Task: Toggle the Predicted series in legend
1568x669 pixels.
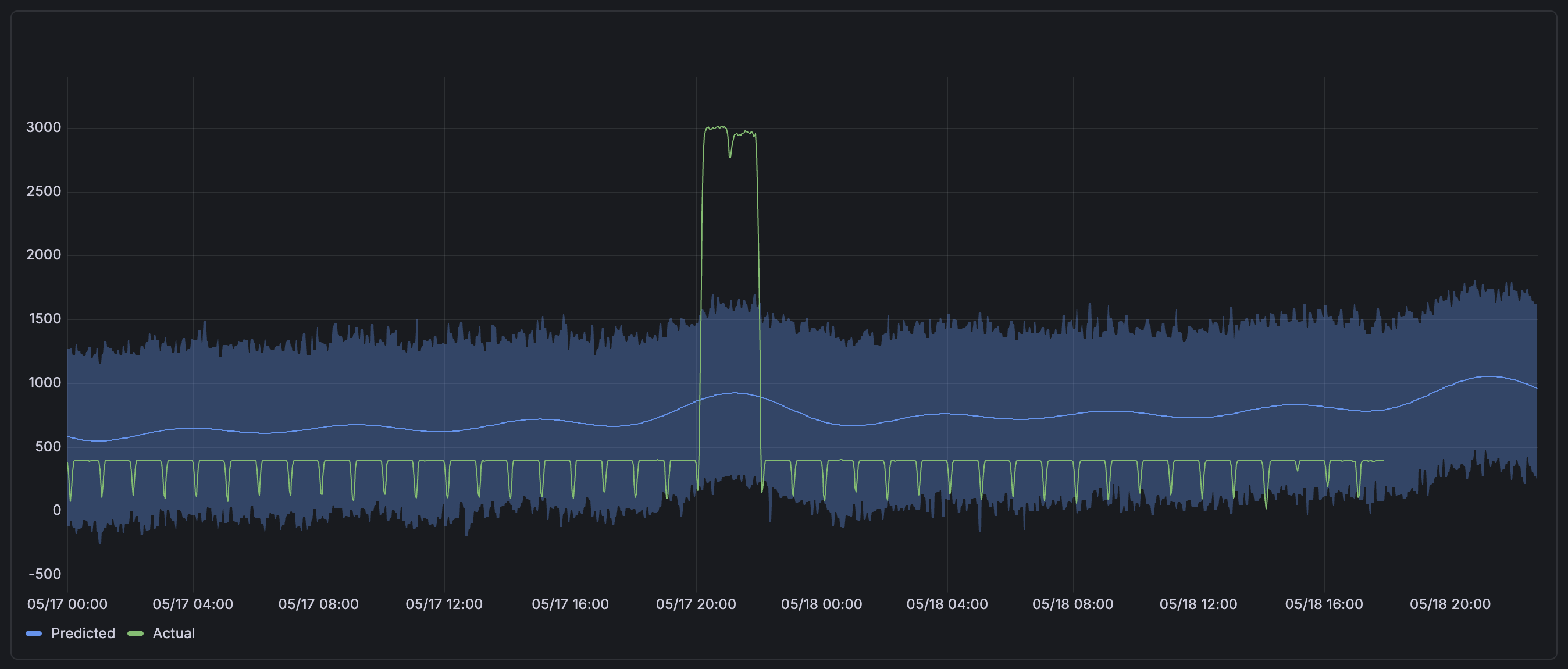Action: [83, 633]
